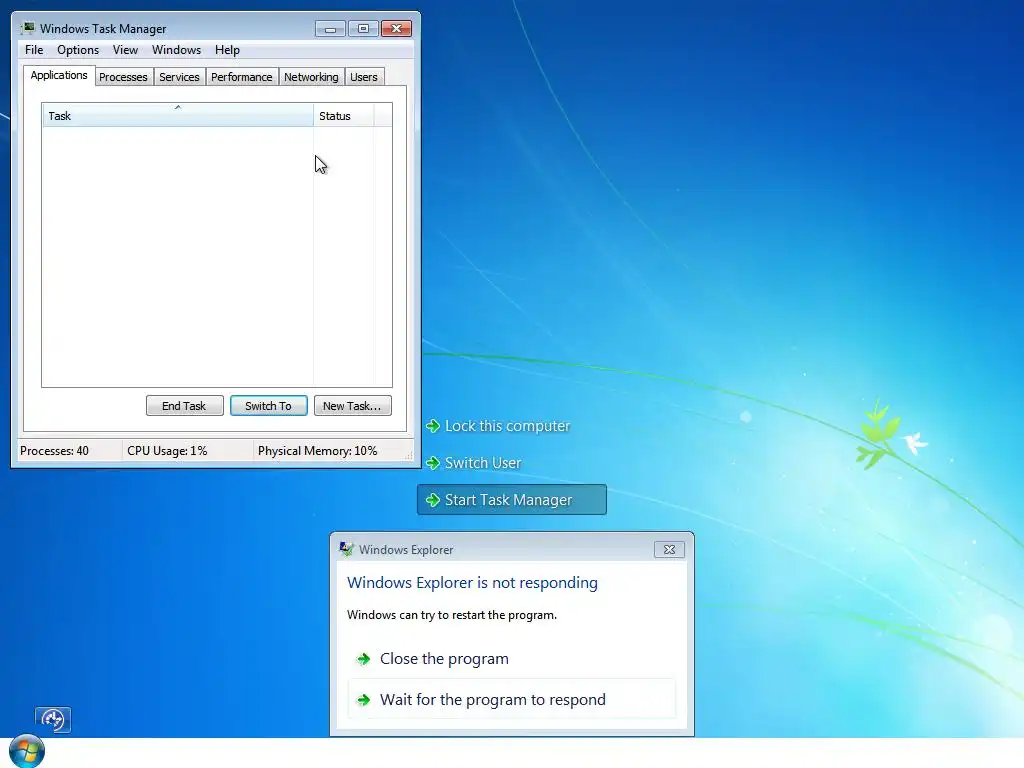Click the End Task button
This screenshot has width=1024, height=768.
click(x=184, y=406)
